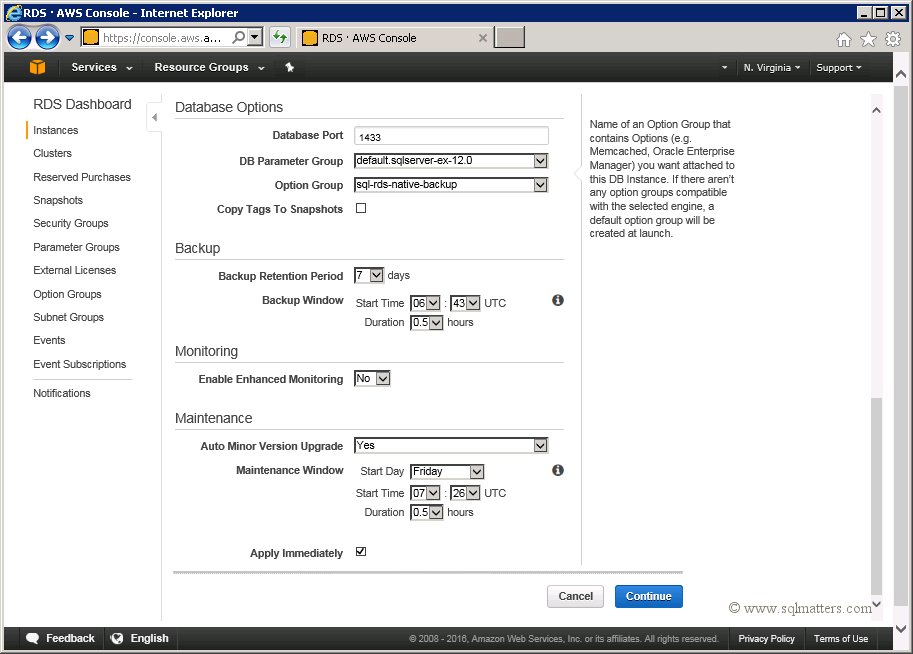The width and height of the screenshot is (913, 654).
Task: Open Favorites star icon
Action: pyautogui.click(x=868, y=39)
